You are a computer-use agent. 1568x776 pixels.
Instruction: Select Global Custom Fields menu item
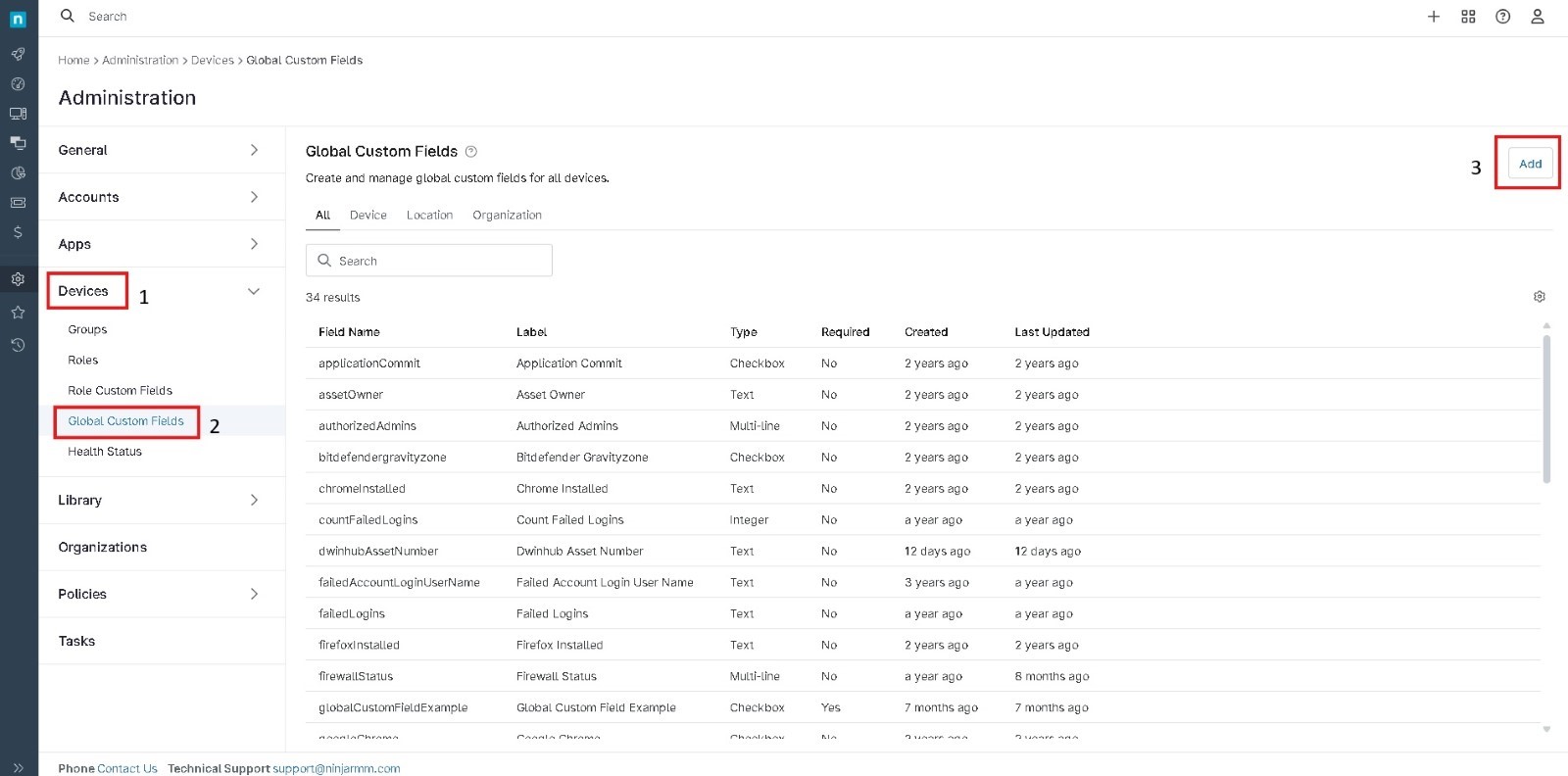click(125, 421)
